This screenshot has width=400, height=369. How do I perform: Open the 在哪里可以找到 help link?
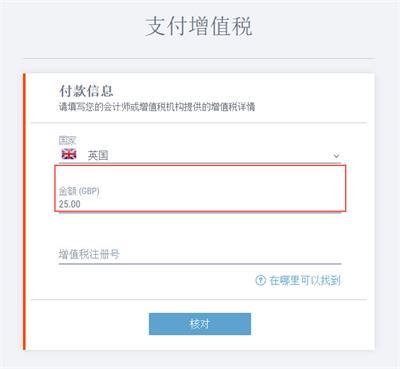(305, 280)
